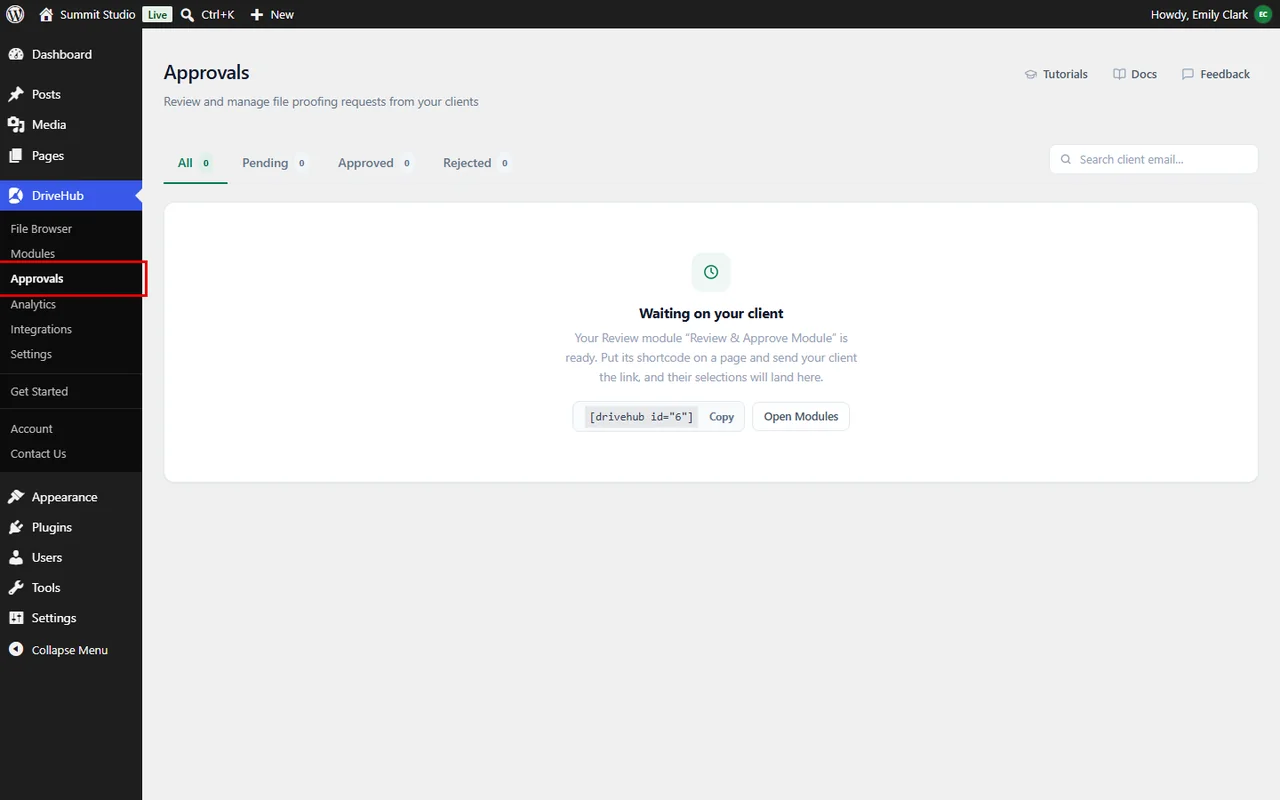Switch to the All tab
Viewport: 1280px width, 800px height.
[x=195, y=163]
